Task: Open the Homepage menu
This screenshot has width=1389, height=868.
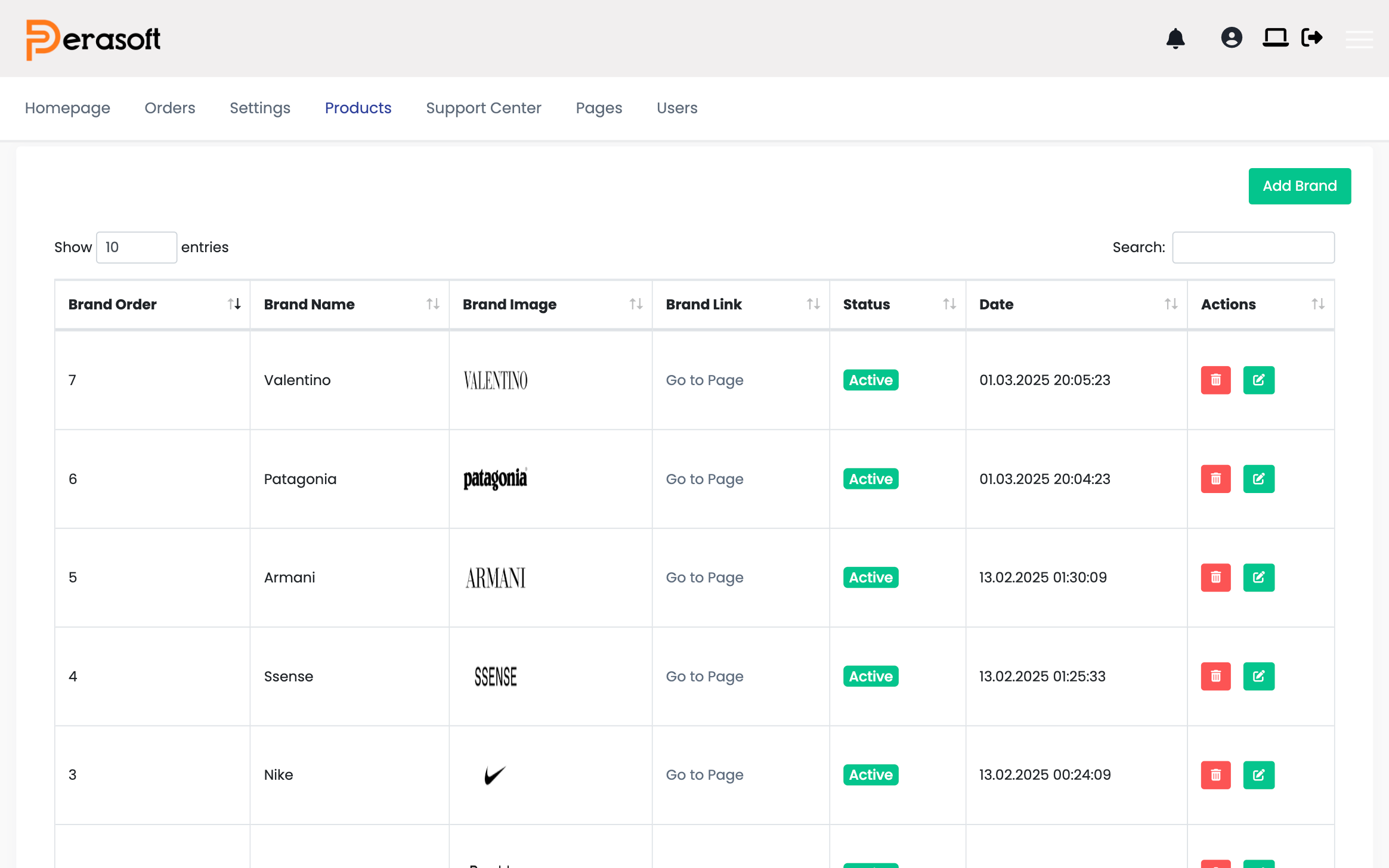Action: pos(67,108)
